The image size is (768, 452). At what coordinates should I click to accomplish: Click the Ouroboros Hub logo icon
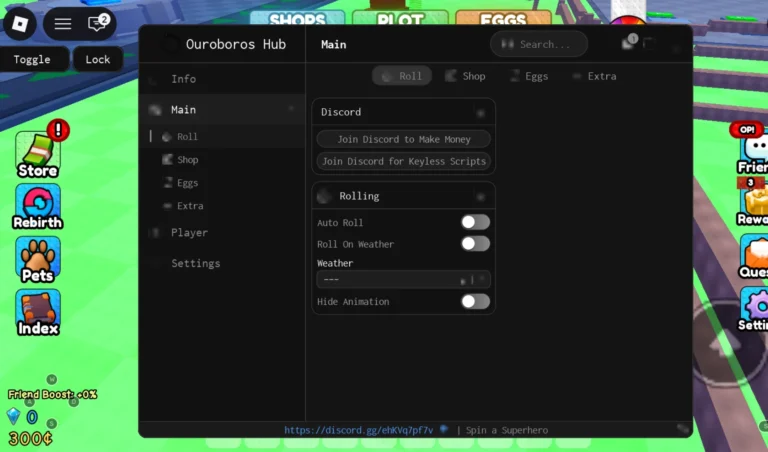[169, 44]
